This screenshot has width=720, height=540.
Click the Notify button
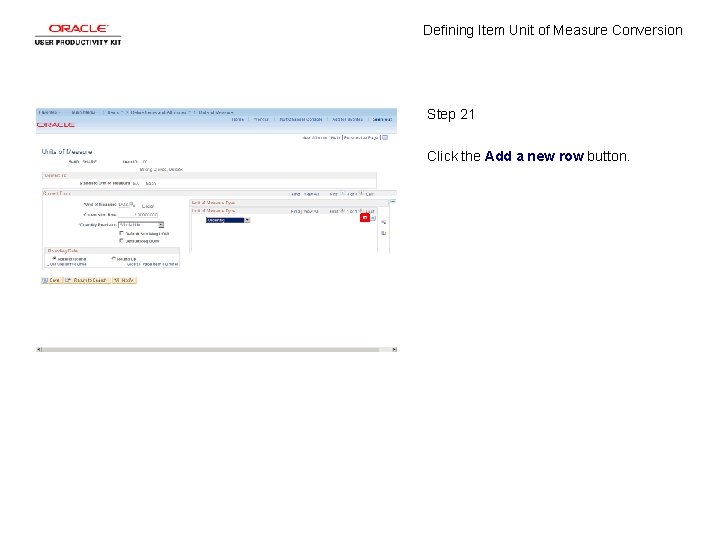[x=124, y=280]
